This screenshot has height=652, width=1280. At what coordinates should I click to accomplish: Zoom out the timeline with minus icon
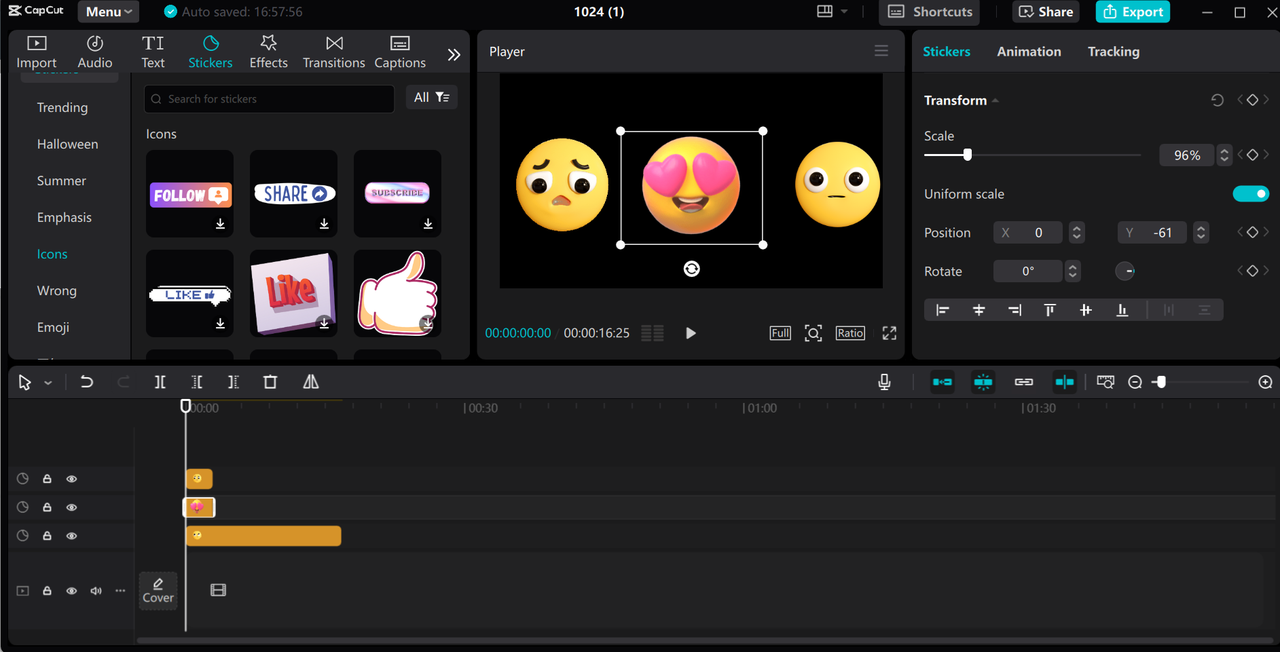pos(1135,382)
